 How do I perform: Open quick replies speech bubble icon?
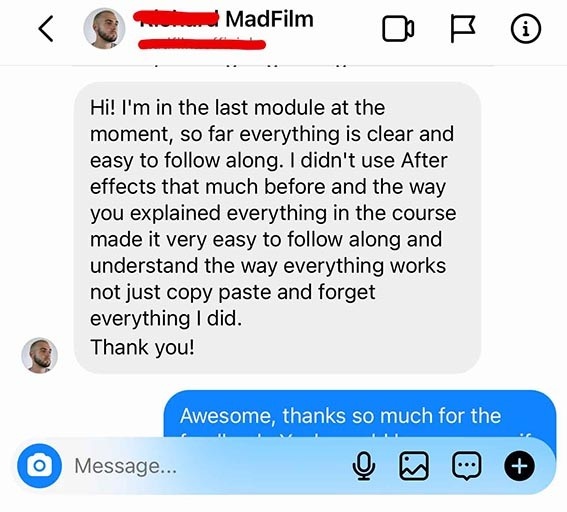click(x=467, y=466)
